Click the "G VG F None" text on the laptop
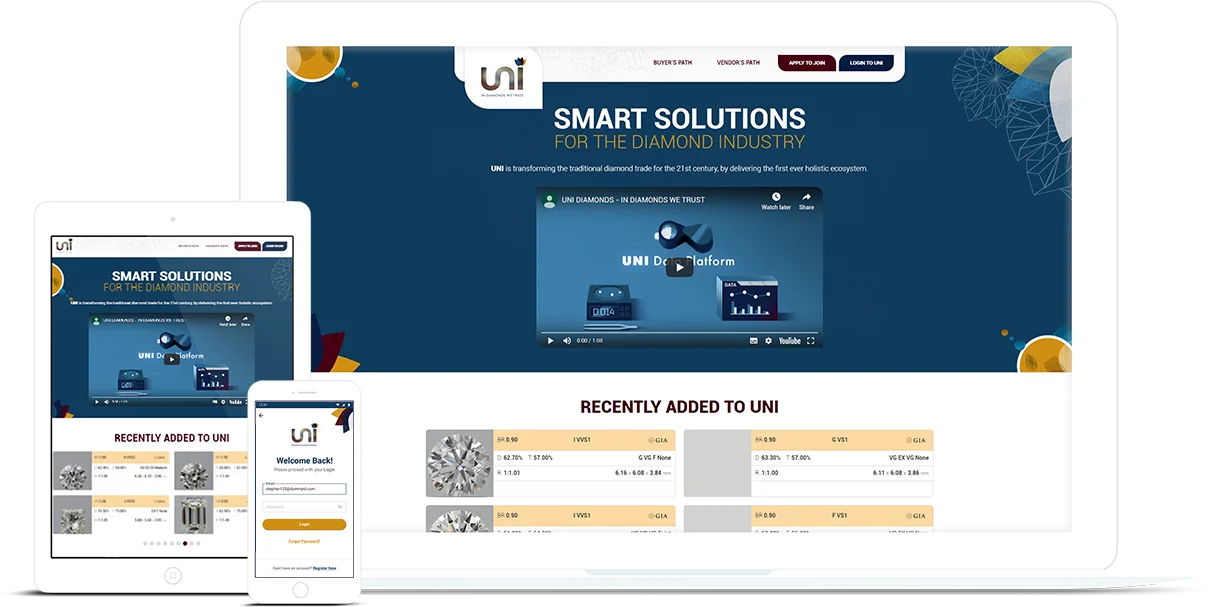The width and height of the screenshot is (1218, 607). click(655, 457)
